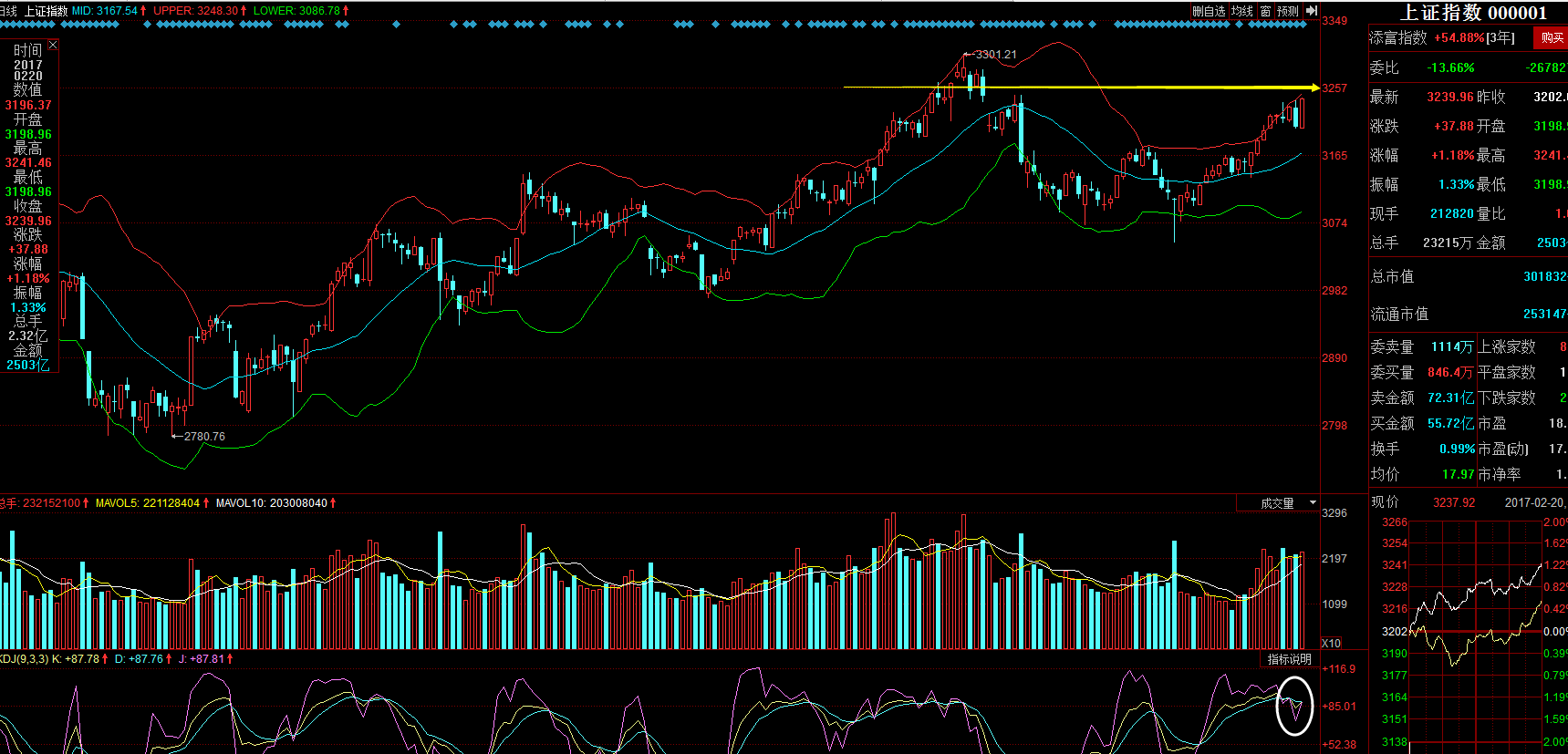
Task: Click the 3301.21 high price marker
Action: pyautogui.click(x=995, y=55)
